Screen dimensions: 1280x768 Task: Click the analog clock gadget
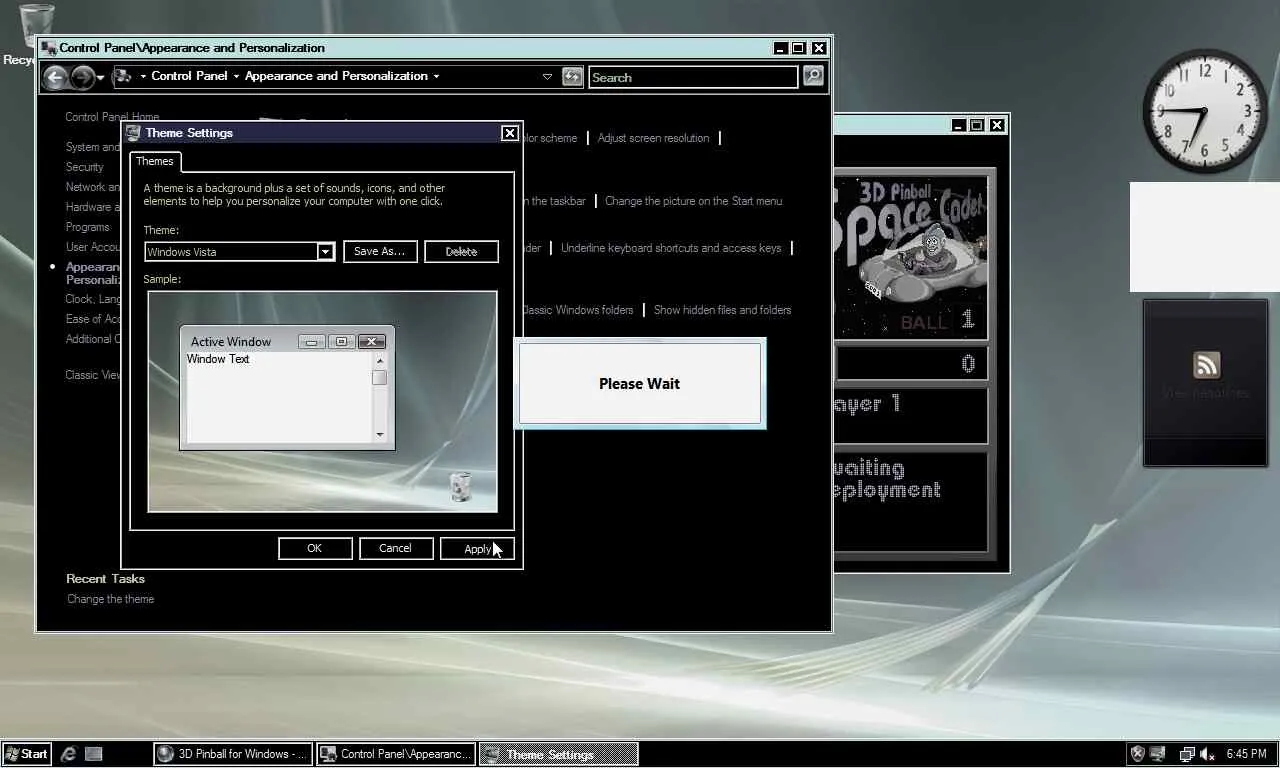click(1204, 110)
